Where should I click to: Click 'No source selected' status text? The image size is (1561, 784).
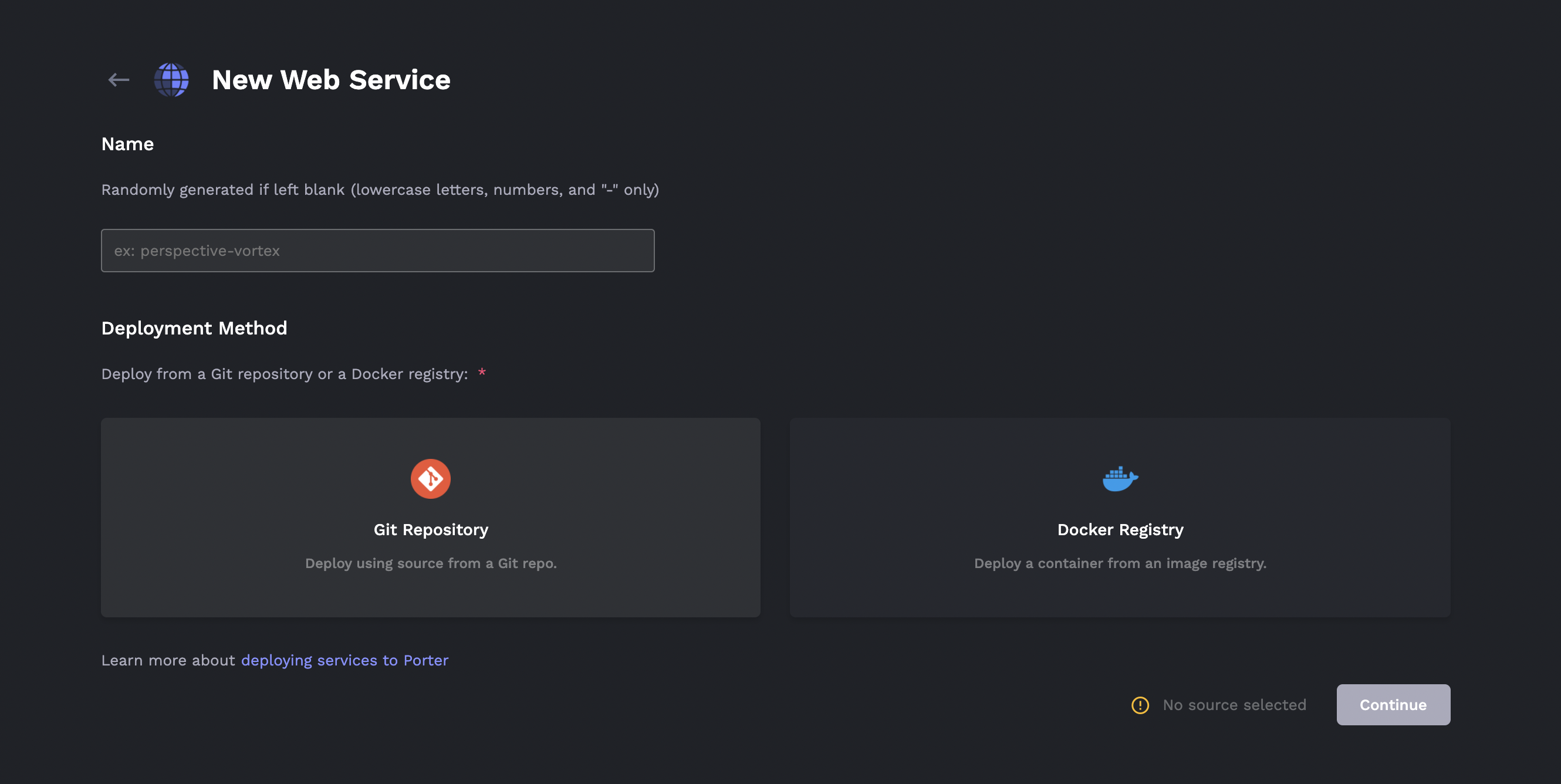pyautogui.click(x=1234, y=705)
